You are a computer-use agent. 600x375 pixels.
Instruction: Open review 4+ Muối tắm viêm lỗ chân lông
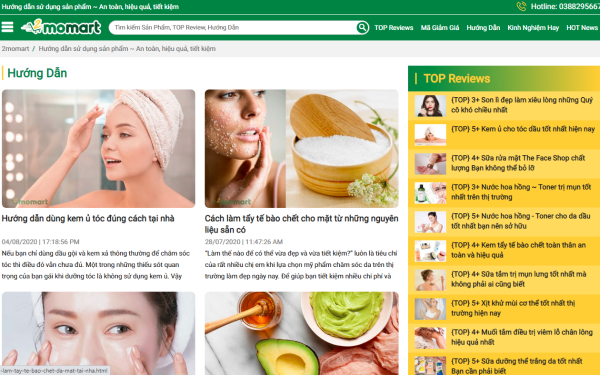pyautogui.click(x=522, y=337)
